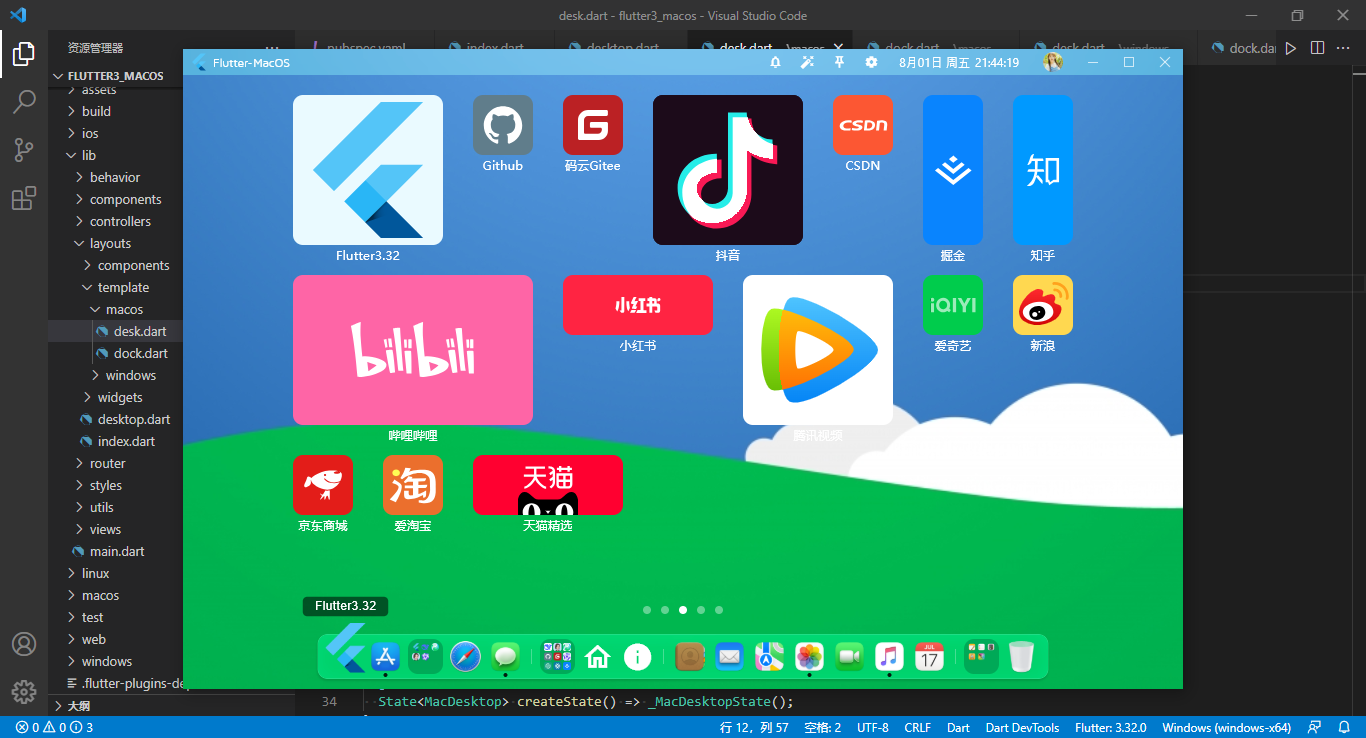Open the 小红书 red tile
The height and width of the screenshot is (738, 1366).
638,305
